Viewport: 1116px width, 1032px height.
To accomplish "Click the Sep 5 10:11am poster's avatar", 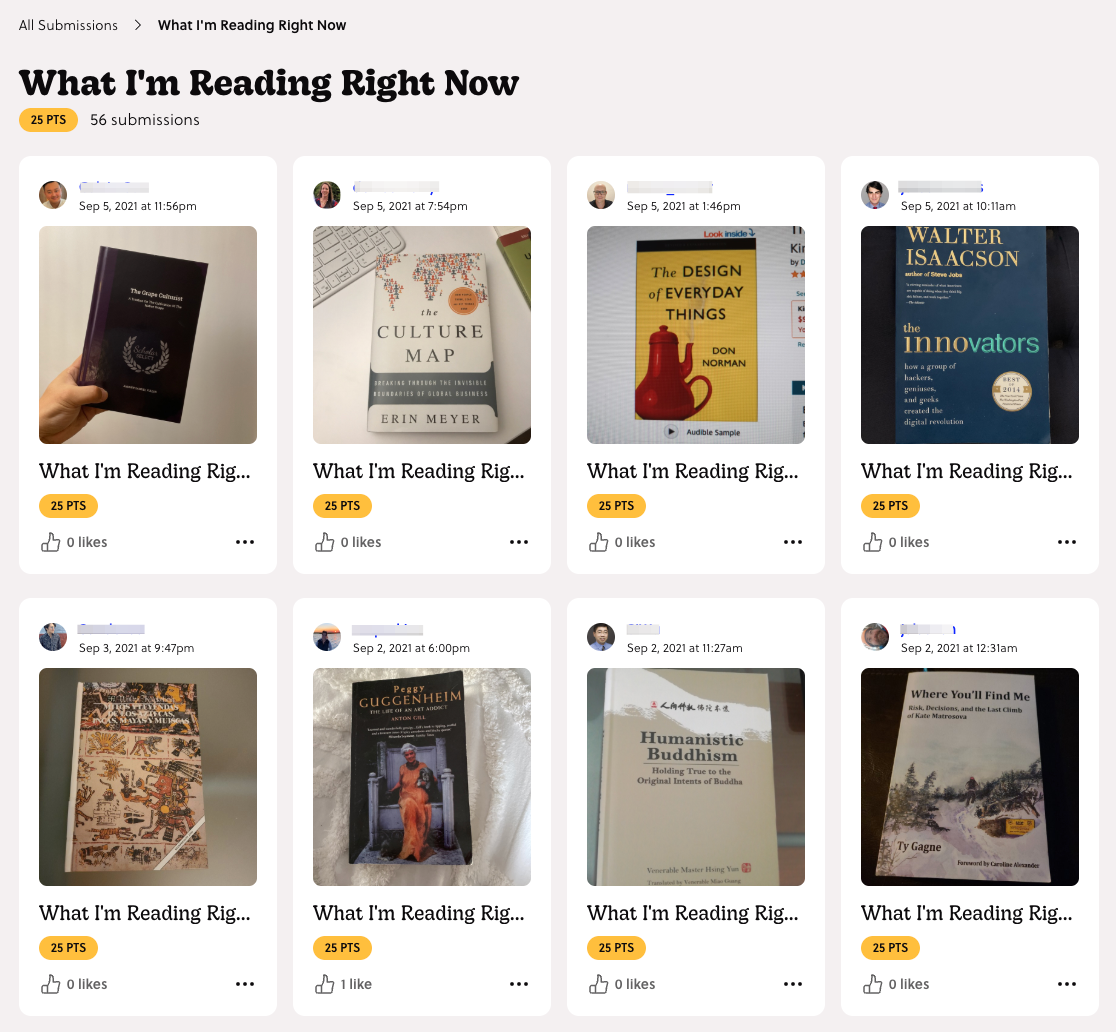I will tap(875, 195).
